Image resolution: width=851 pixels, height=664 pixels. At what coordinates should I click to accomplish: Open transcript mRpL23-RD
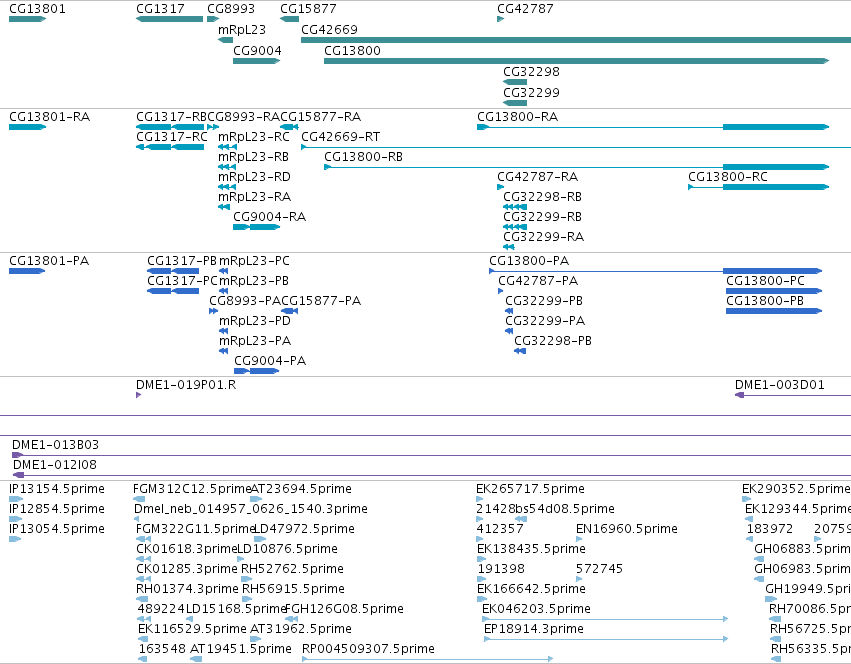[x=255, y=177]
